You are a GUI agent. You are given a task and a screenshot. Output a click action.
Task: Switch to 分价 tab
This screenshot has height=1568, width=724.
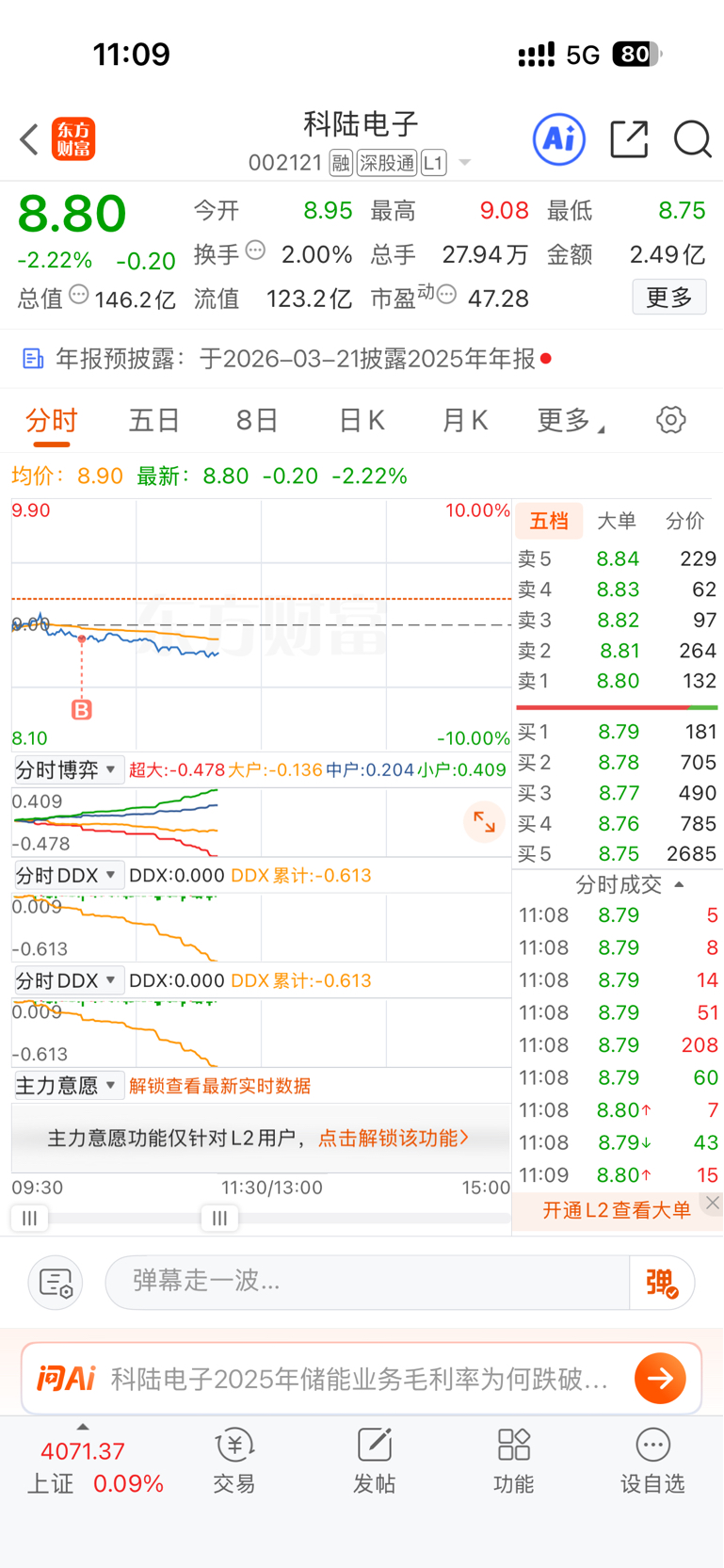point(684,521)
